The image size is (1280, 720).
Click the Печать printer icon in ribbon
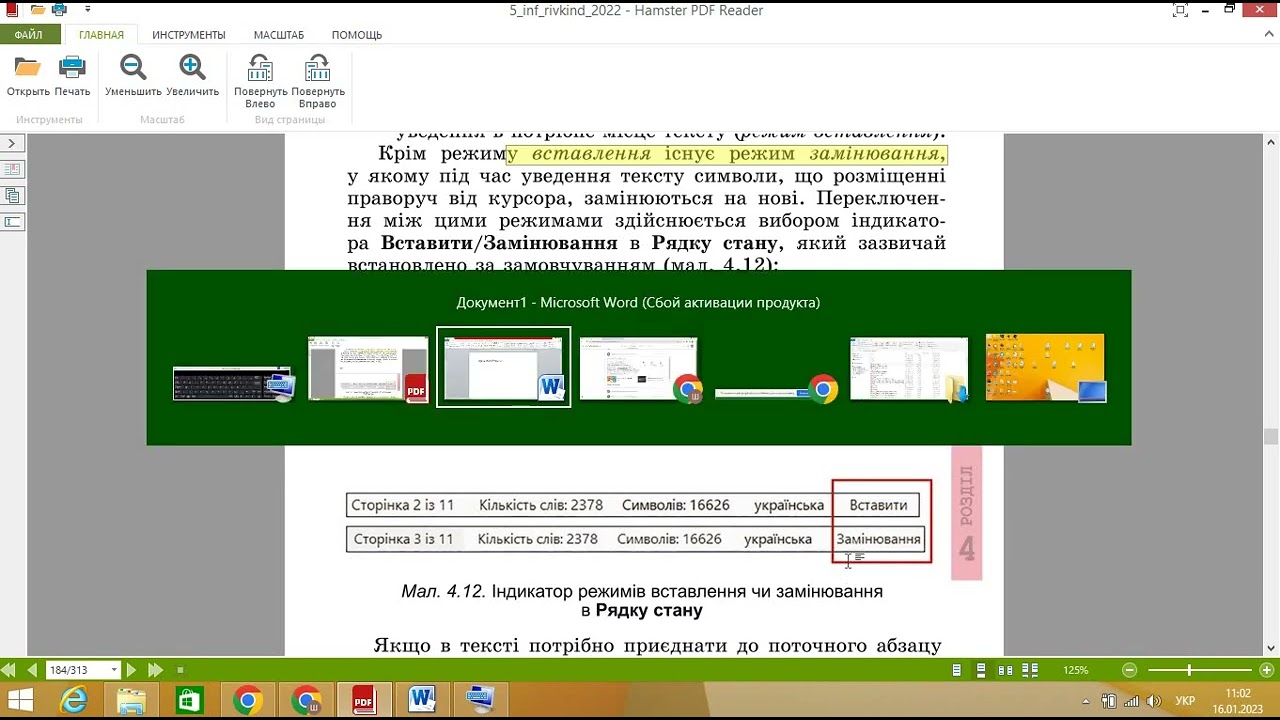pyautogui.click(x=72, y=68)
